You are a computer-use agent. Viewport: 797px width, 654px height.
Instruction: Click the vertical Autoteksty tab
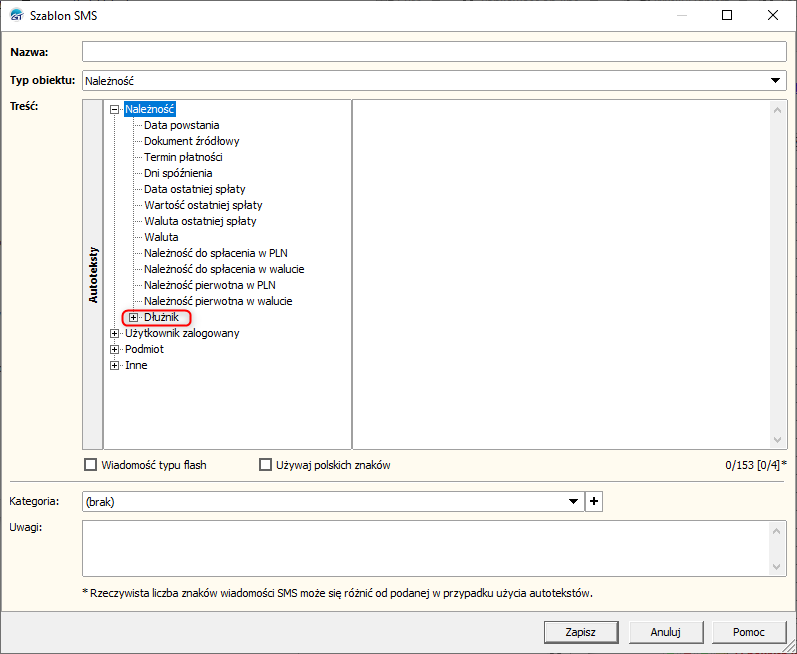pos(93,274)
